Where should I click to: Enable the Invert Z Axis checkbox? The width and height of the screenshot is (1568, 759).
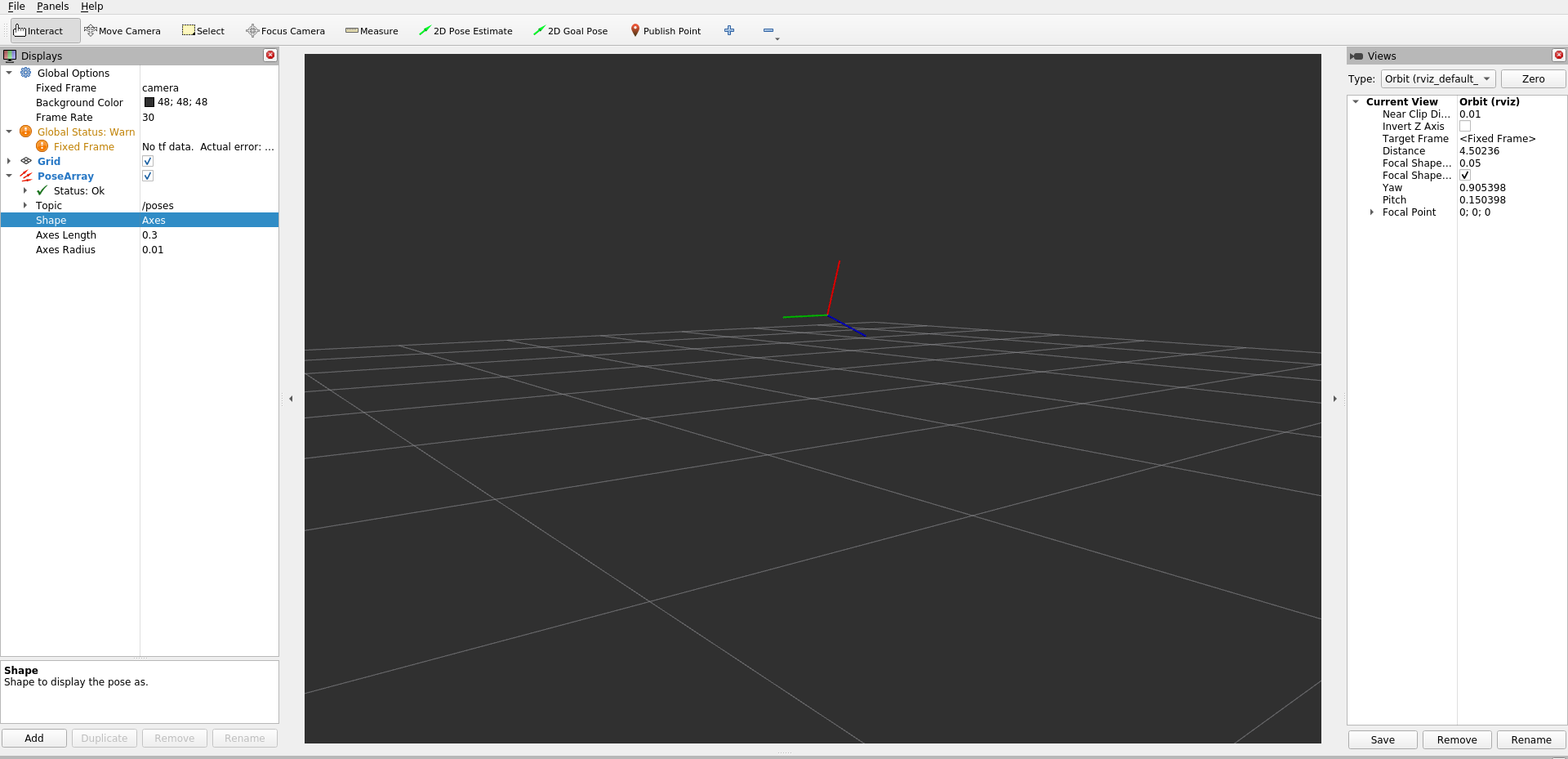pos(1465,127)
